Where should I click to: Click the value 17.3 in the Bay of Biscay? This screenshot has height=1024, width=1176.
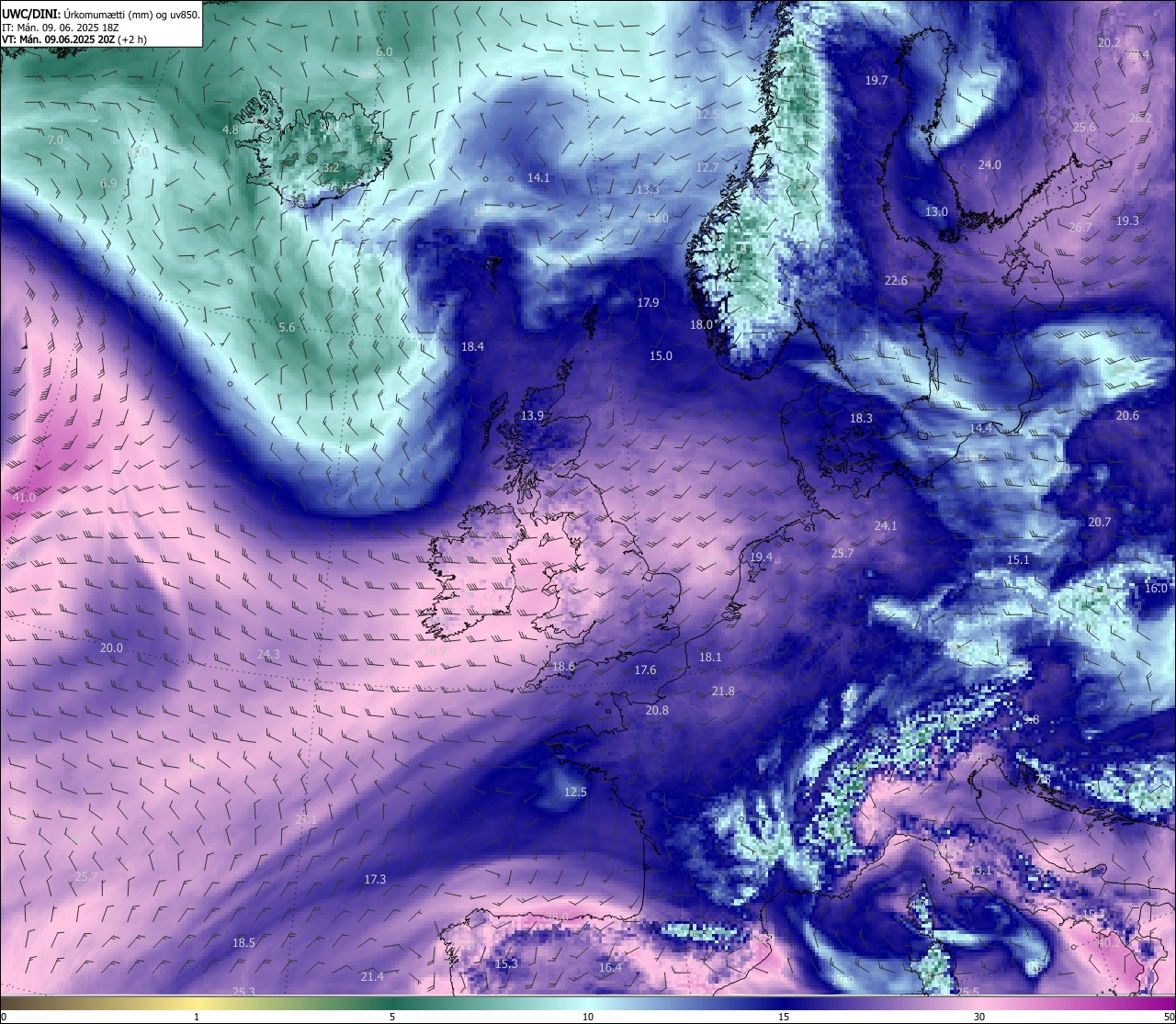[375, 880]
